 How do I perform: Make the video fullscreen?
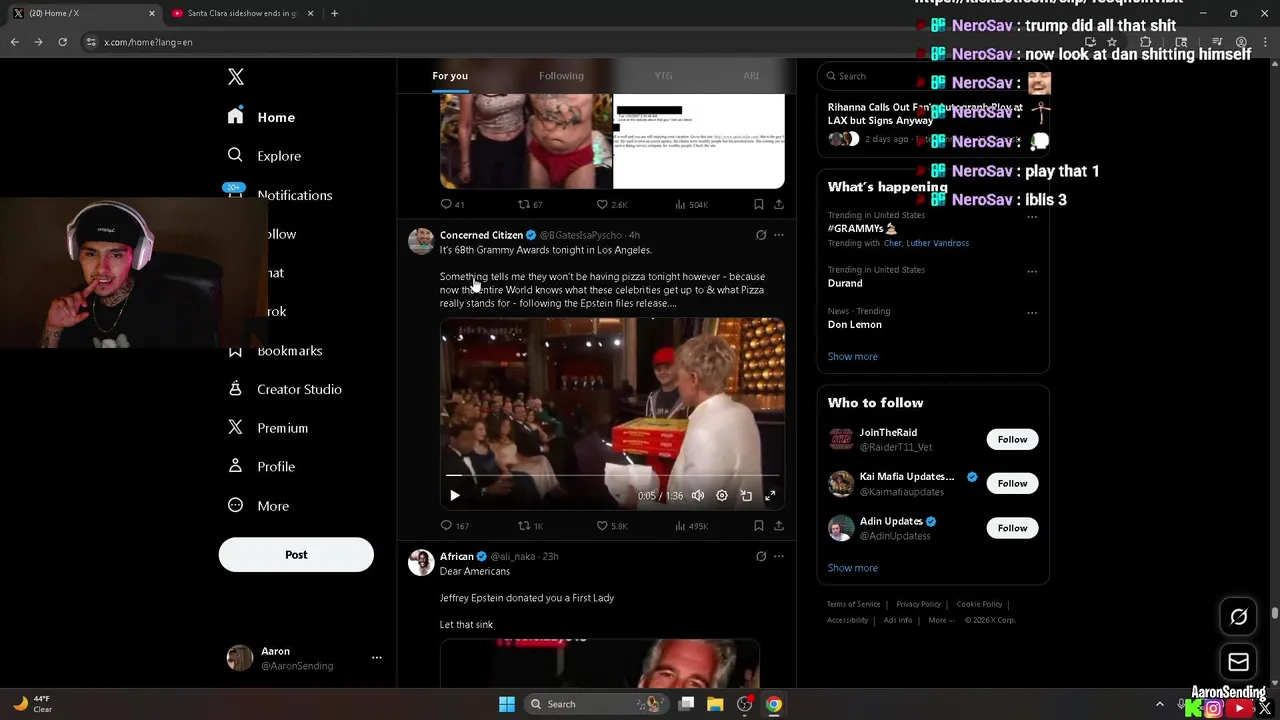770,496
